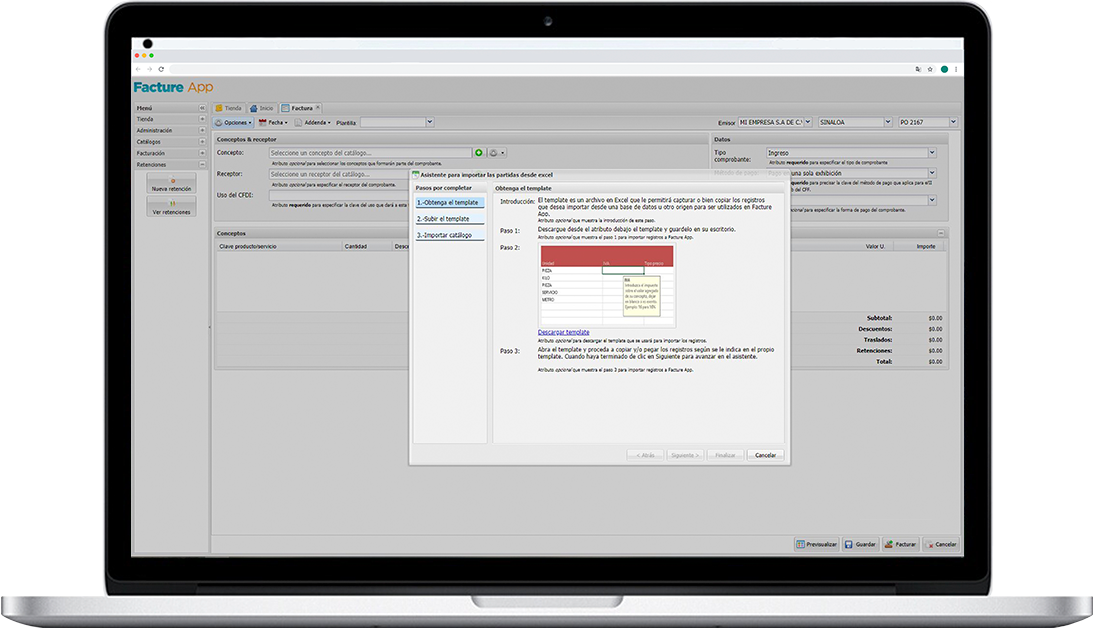The height and width of the screenshot is (628, 1094).
Task: Click the green add concept icon
Action: (479, 153)
